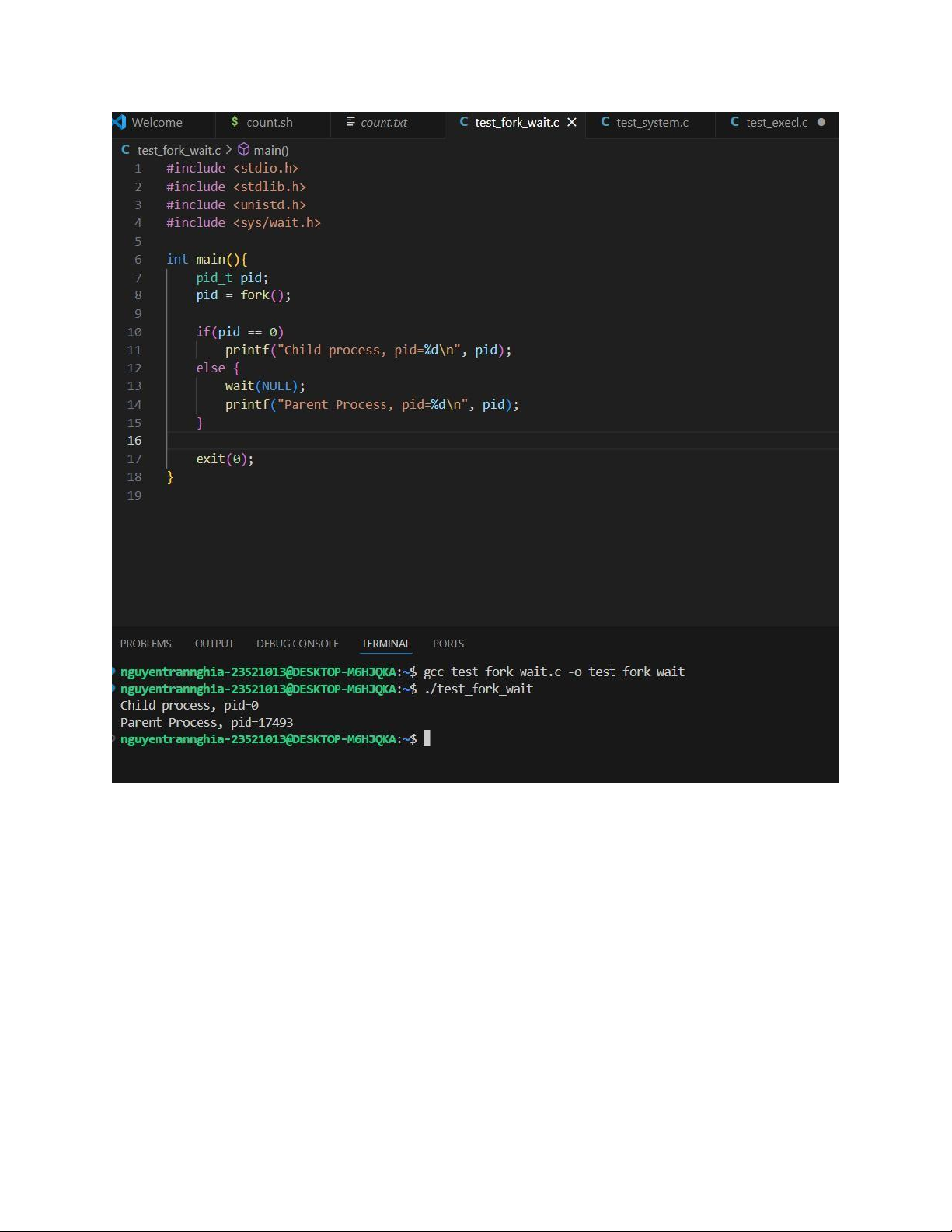Click the unsaved dot on test_execl.c tab
The image size is (952, 1232).
821,122
